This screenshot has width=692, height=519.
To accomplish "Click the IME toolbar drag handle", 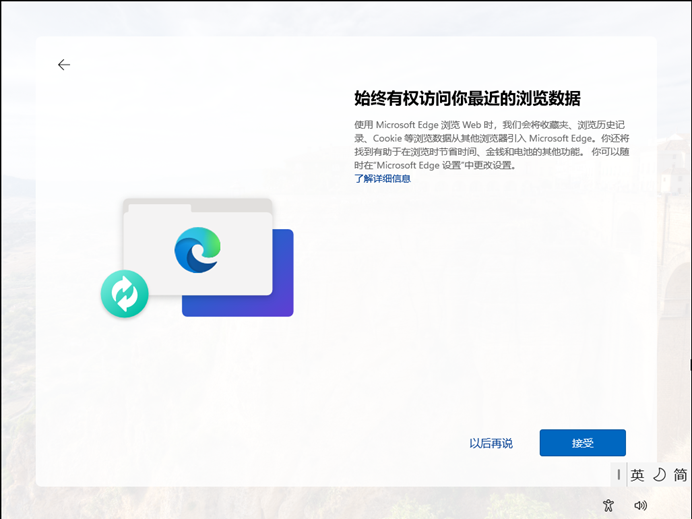I will tap(619, 475).
